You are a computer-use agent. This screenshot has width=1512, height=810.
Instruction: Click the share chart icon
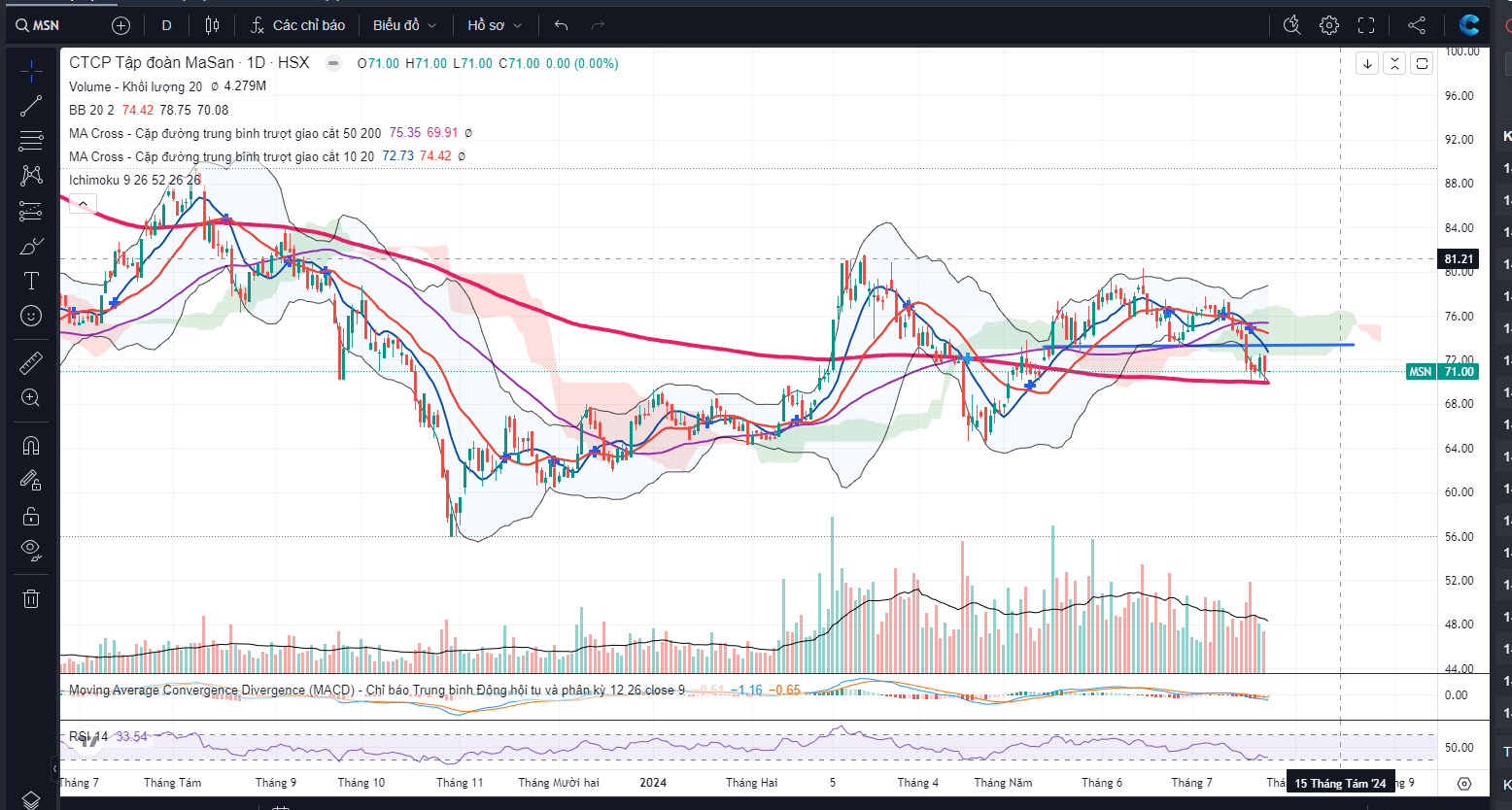(1417, 25)
